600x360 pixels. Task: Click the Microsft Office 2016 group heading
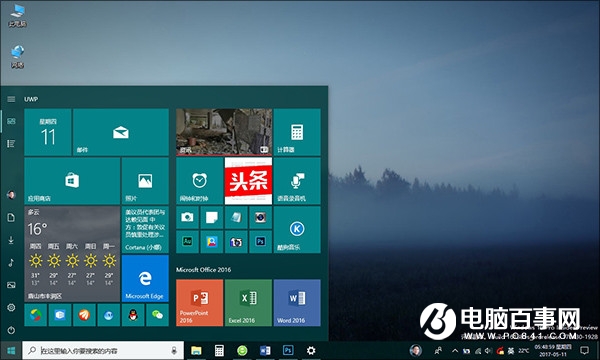coord(203,270)
